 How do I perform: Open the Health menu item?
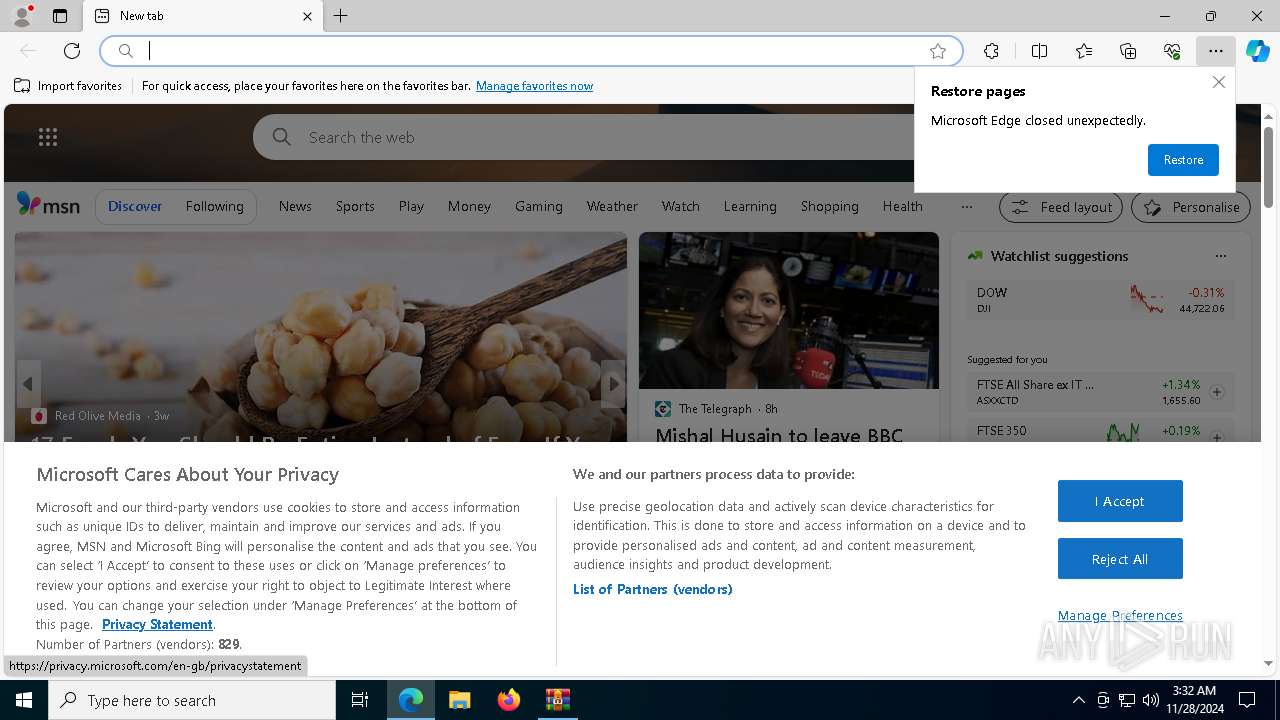tap(902, 206)
